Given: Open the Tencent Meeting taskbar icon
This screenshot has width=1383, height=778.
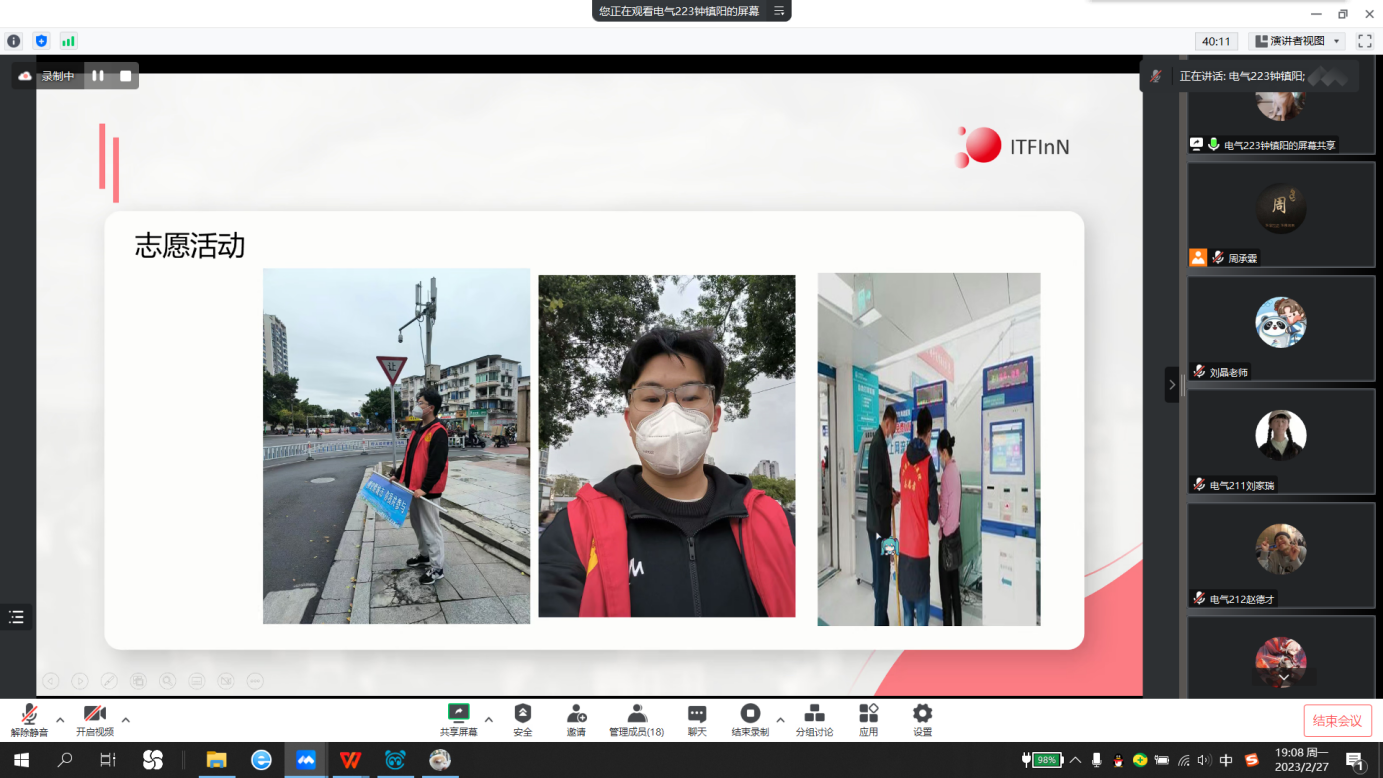Looking at the screenshot, I should [306, 760].
